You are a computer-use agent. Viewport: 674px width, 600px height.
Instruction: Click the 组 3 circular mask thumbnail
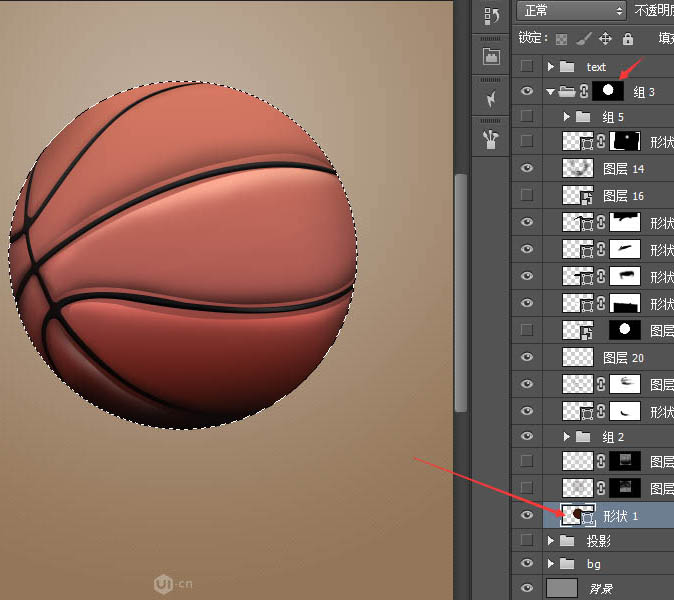click(x=608, y=91)
